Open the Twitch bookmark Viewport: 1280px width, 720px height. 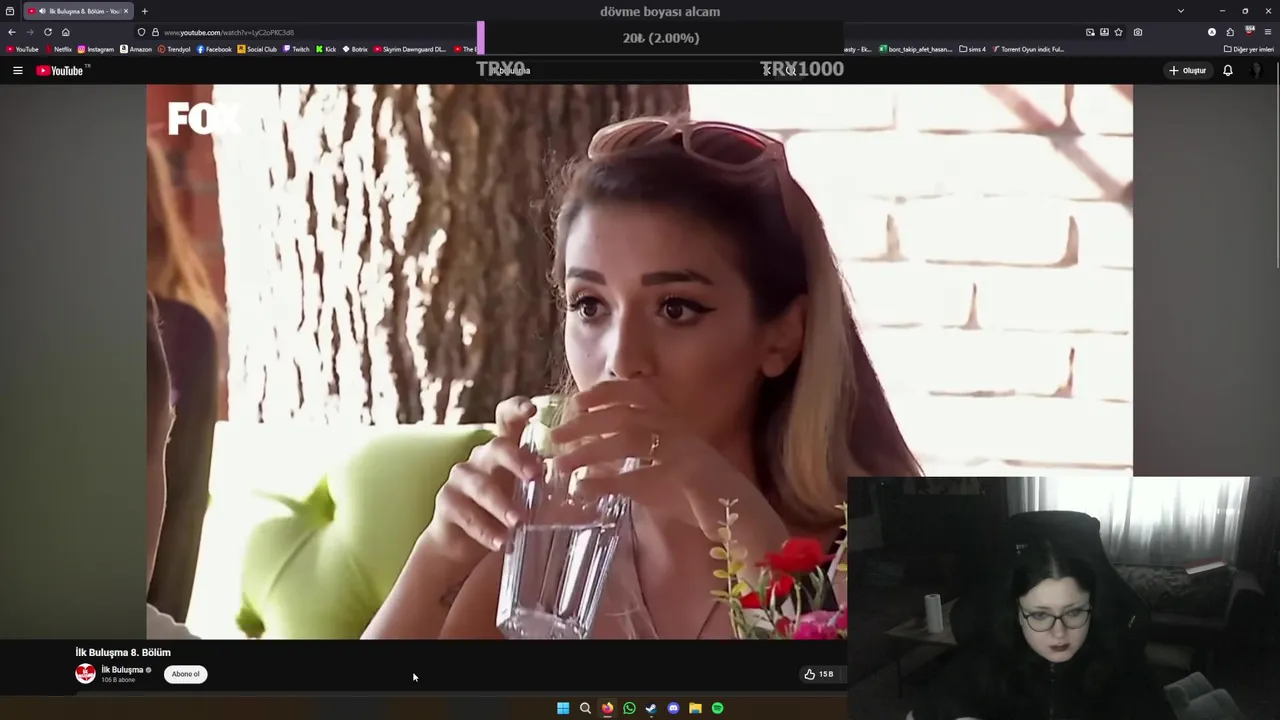[x=296, y=49]
